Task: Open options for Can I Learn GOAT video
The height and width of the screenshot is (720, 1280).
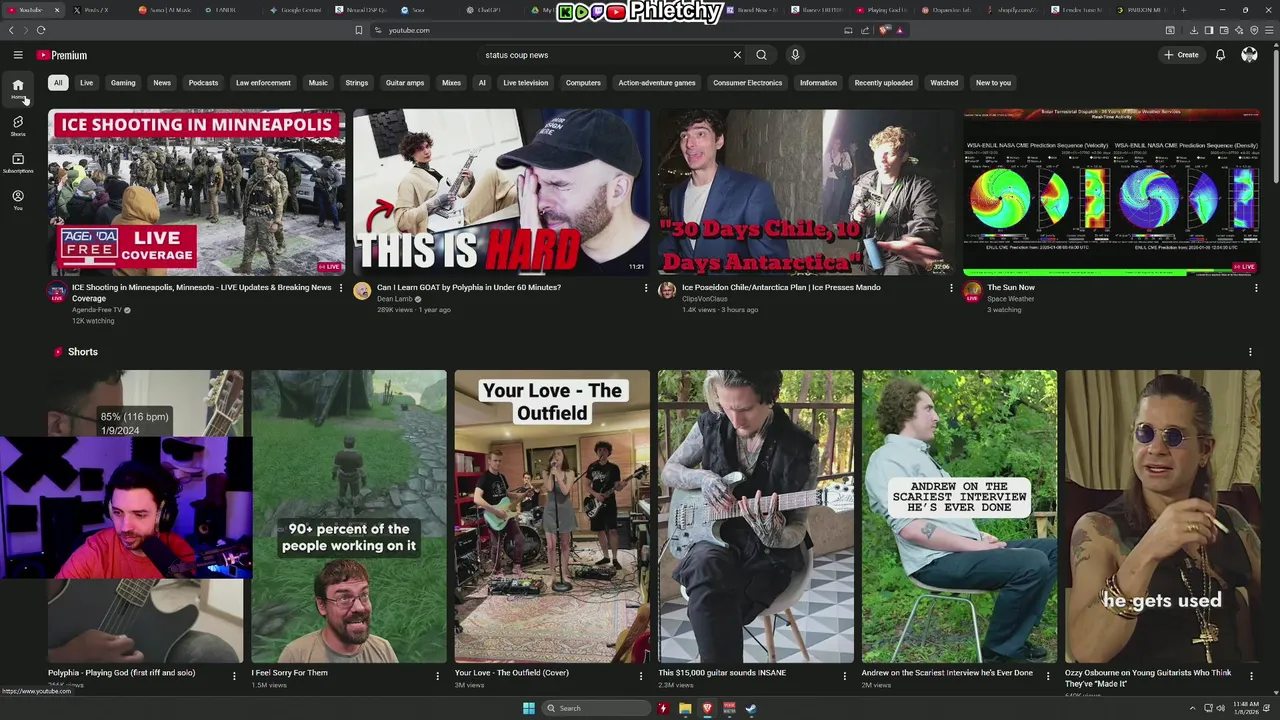Action: [646, 288]
